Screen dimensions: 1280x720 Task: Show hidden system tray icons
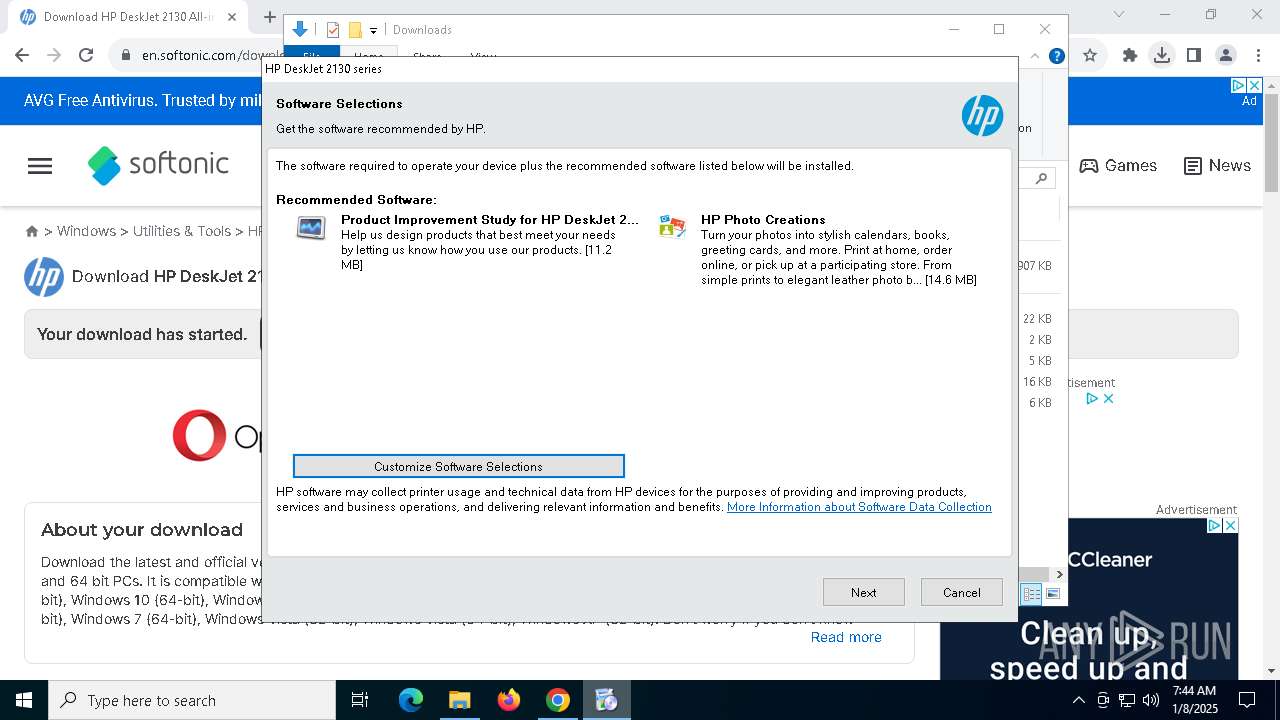point(1079,700)
